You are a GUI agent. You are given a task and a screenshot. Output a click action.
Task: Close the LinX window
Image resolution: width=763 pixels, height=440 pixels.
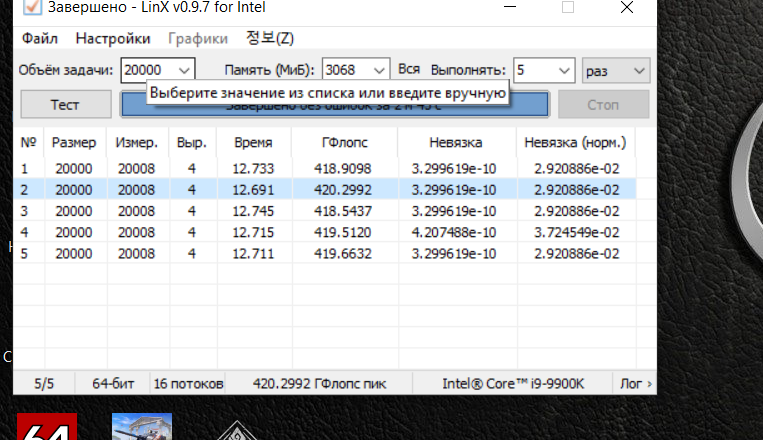coord(627,7)
